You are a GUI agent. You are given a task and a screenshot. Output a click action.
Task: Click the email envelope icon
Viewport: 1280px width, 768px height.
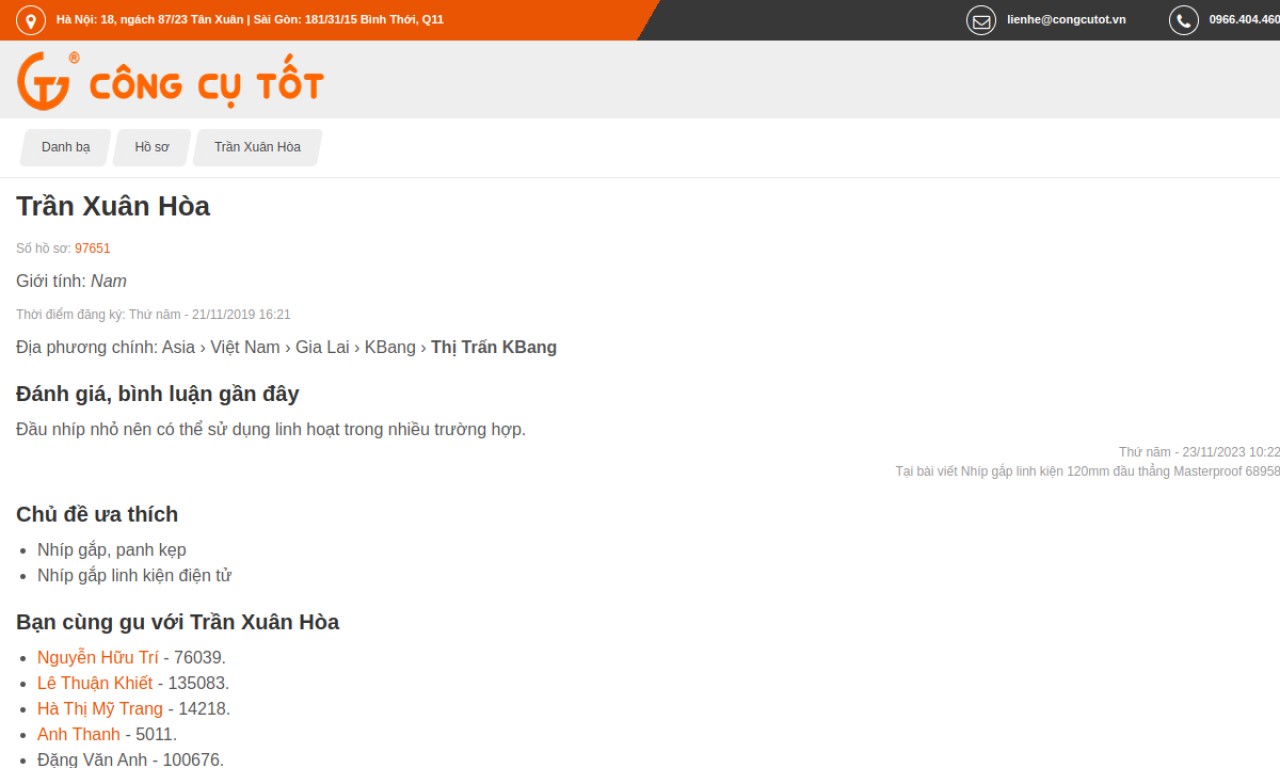981,20
